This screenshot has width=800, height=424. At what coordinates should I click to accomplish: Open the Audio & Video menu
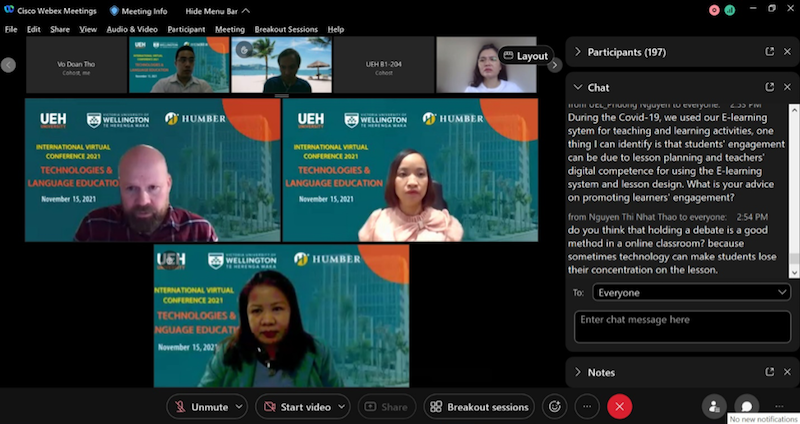(x=132, y=30)
